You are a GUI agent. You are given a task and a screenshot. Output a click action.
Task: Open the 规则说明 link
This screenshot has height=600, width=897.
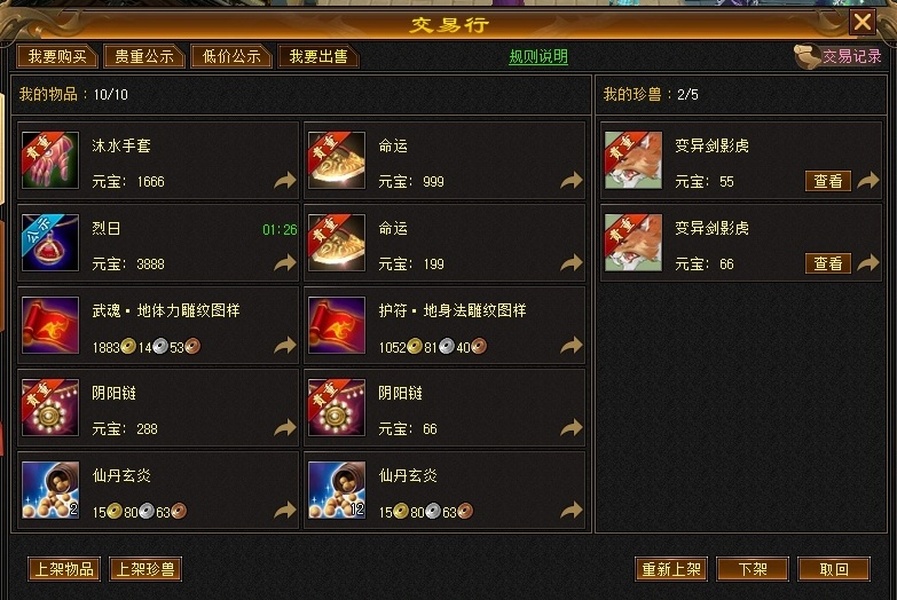pyautogui.click(x=538, y=57)
